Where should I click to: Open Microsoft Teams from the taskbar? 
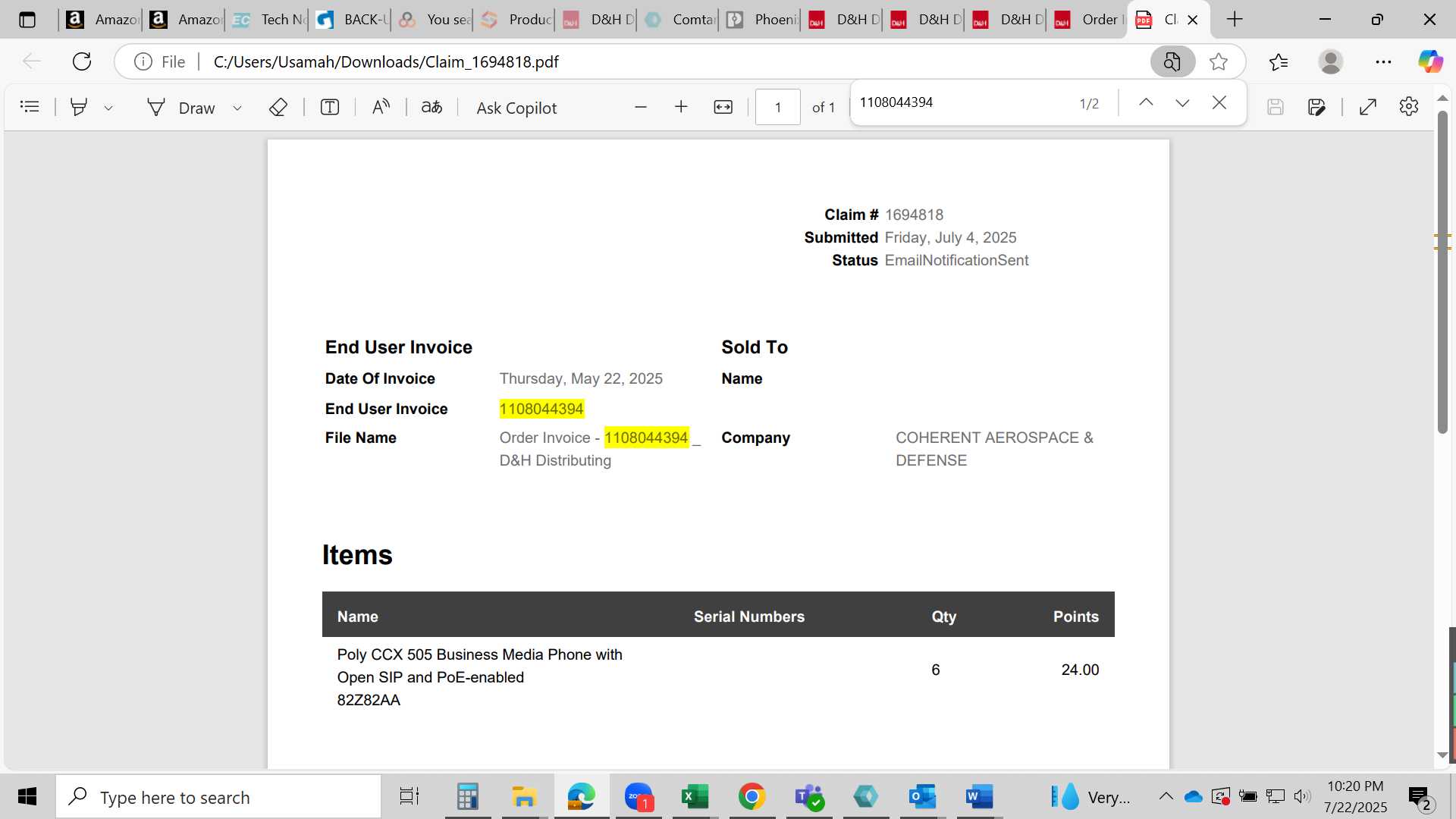[x=808, y=797]
